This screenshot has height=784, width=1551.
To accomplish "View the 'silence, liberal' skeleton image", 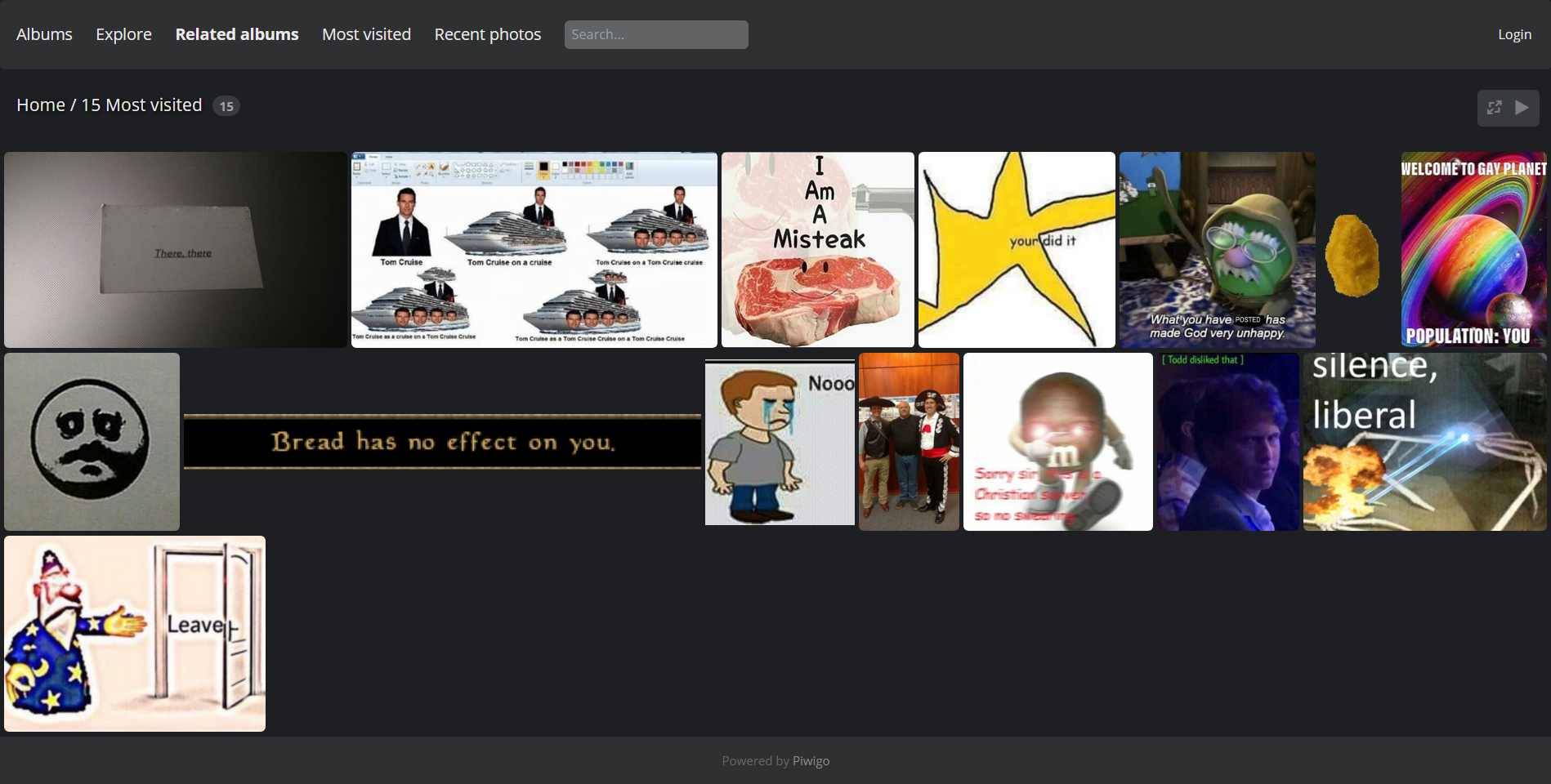I will pos(1424,442).
